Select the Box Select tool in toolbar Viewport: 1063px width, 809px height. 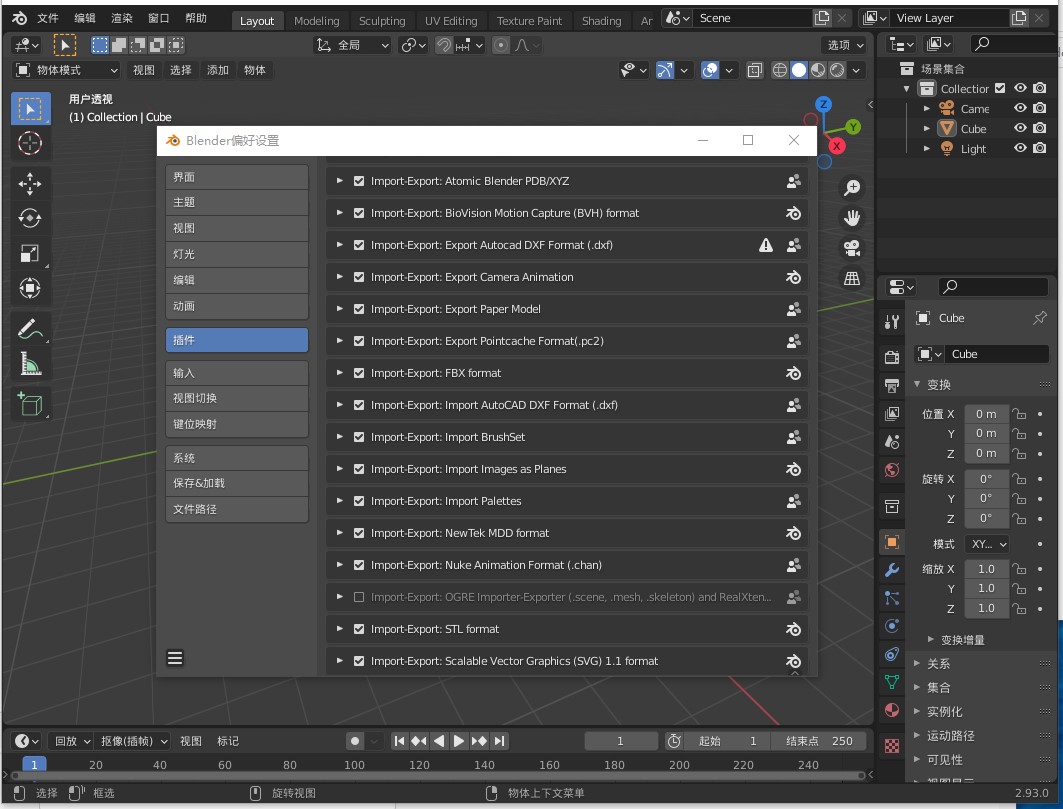31,109
